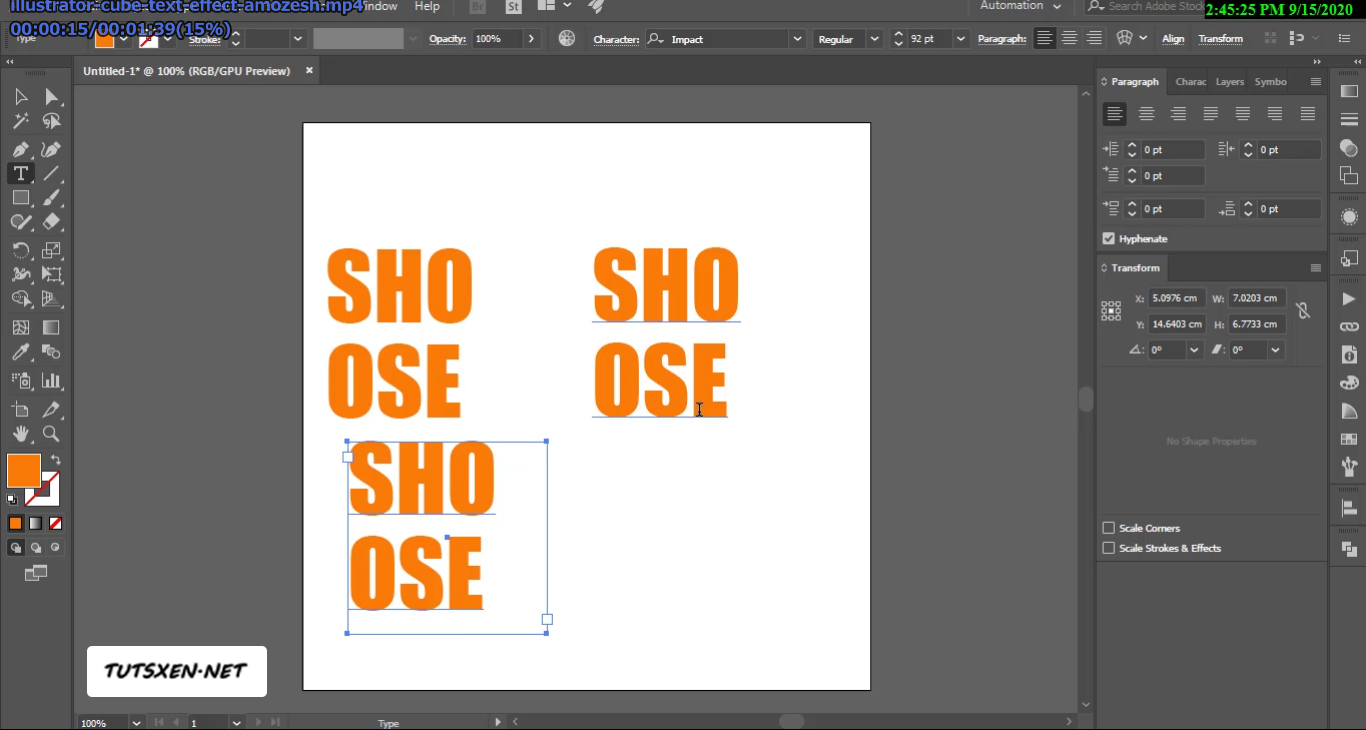Click the X position 5.0976 cm field
Viewport: 1366px width, 730px height.
point(1175,298)
